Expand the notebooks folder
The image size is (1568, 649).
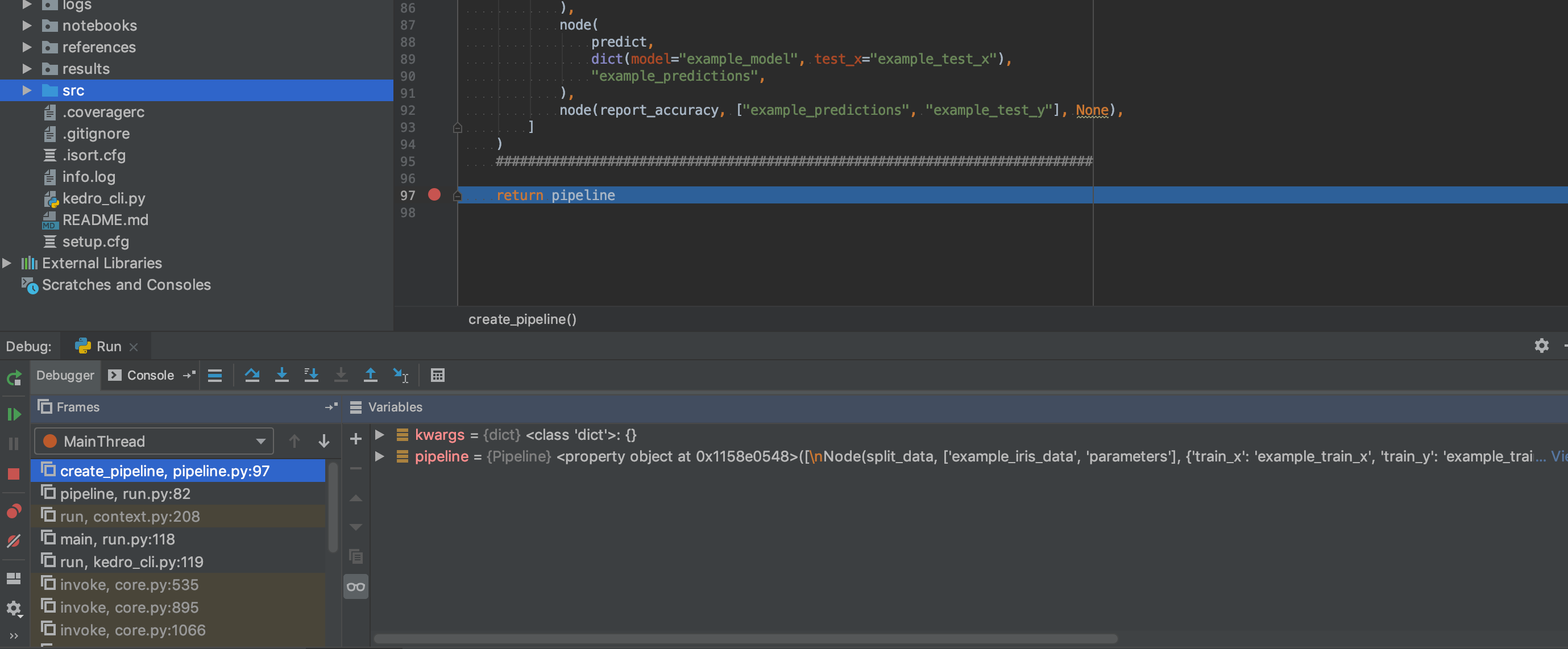coord(27,26)
